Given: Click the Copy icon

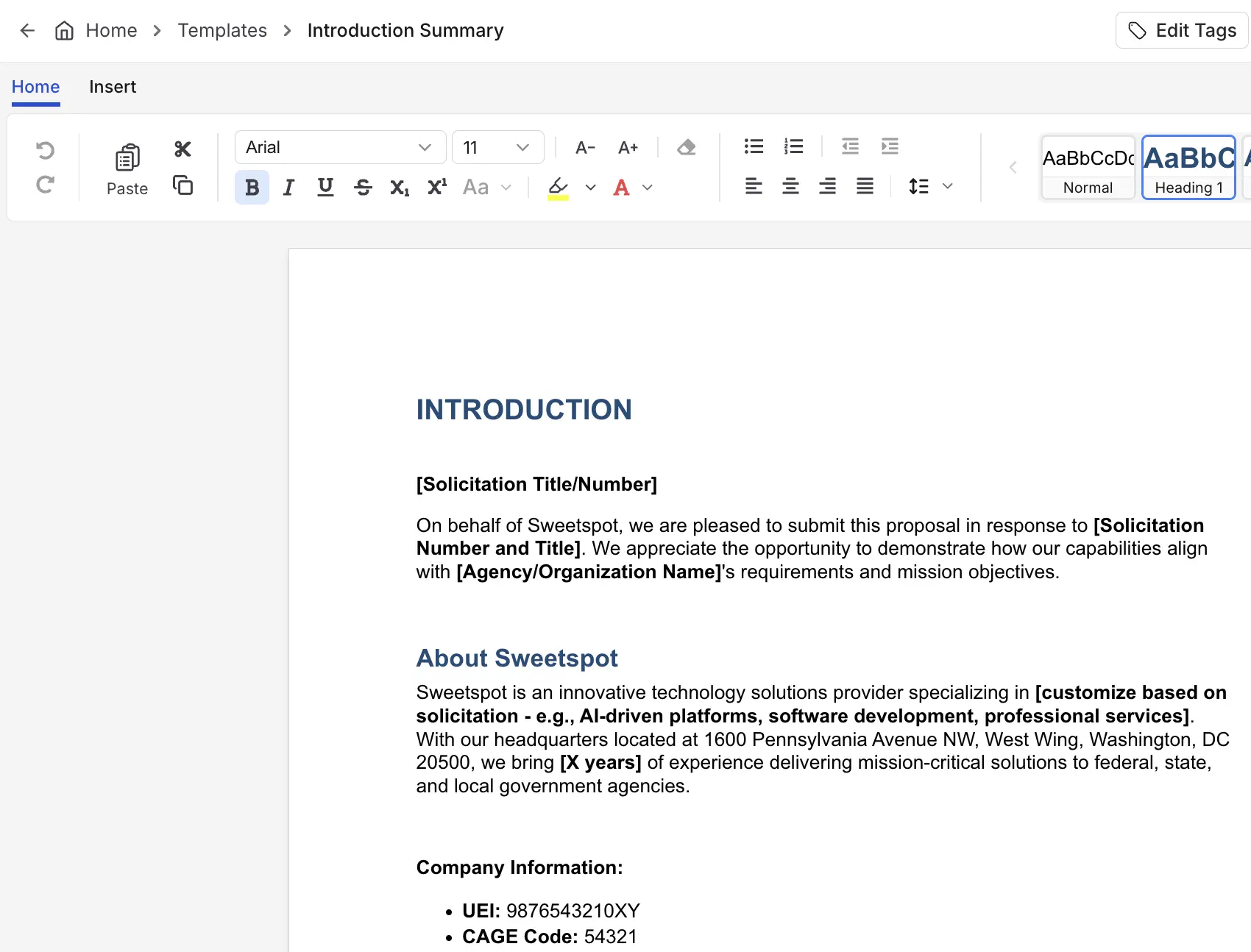Looking at the screenshot, I should click(182, 185).
